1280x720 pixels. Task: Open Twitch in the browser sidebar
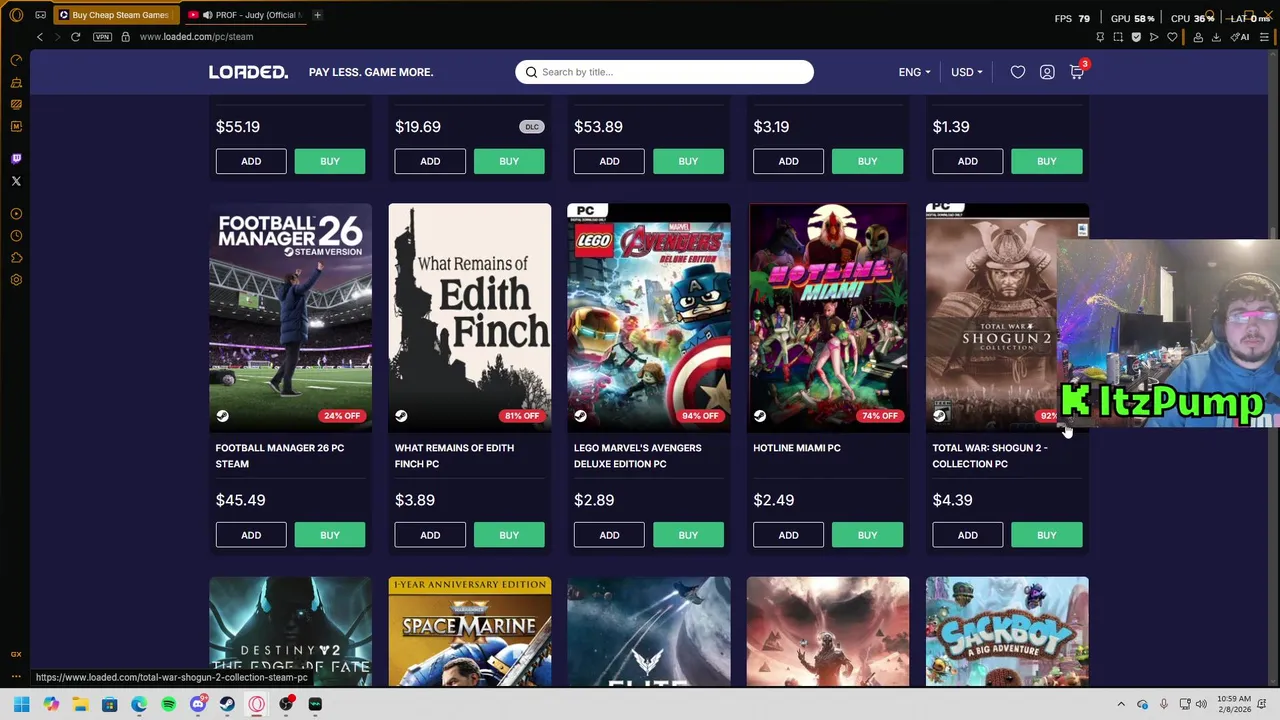coord(16,158)
